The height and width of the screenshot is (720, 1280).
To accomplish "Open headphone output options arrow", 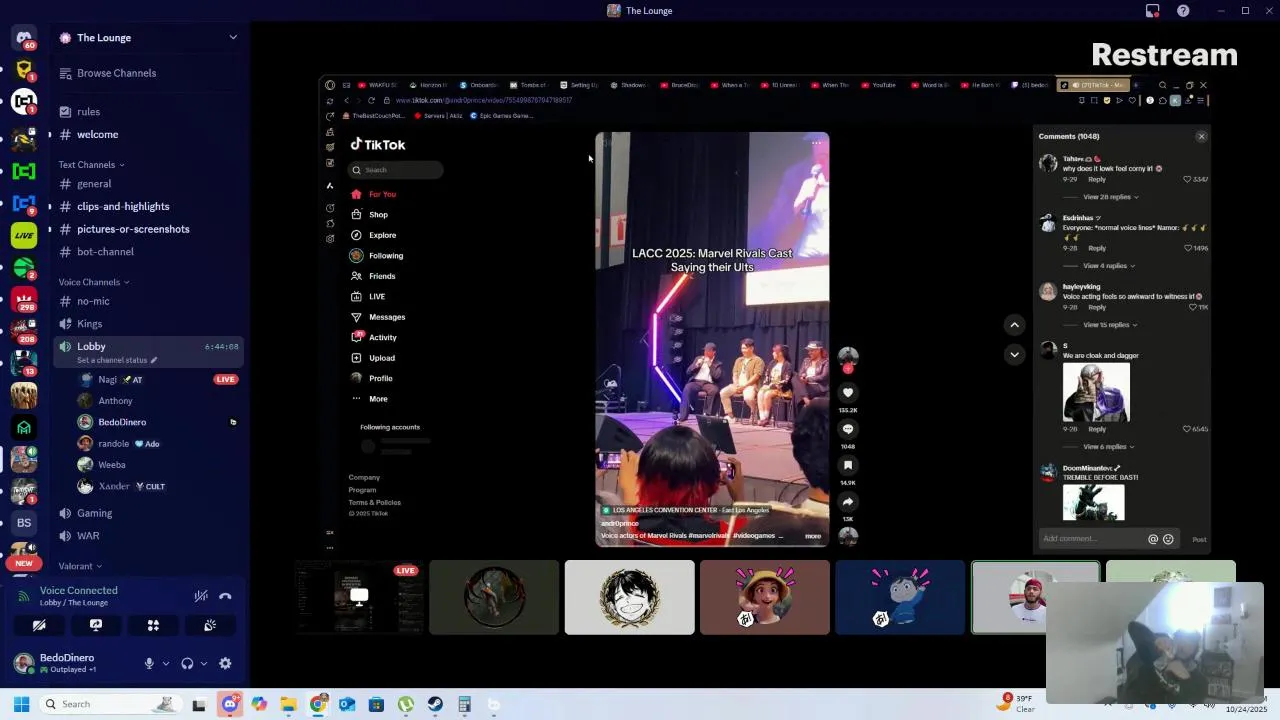I will (x=204, y=663).
